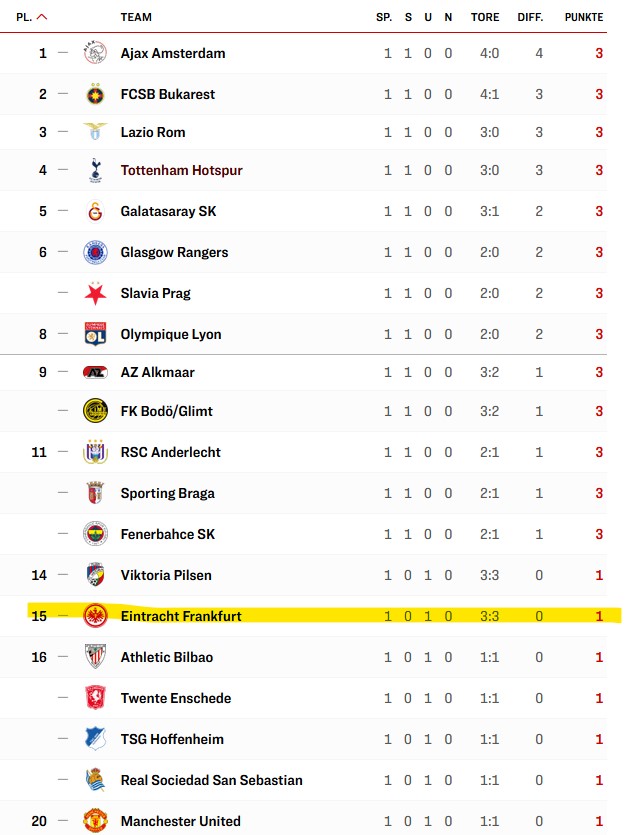Click the Olympique Lyon crest
Screen dimensions: 632x835
[95, 334]
